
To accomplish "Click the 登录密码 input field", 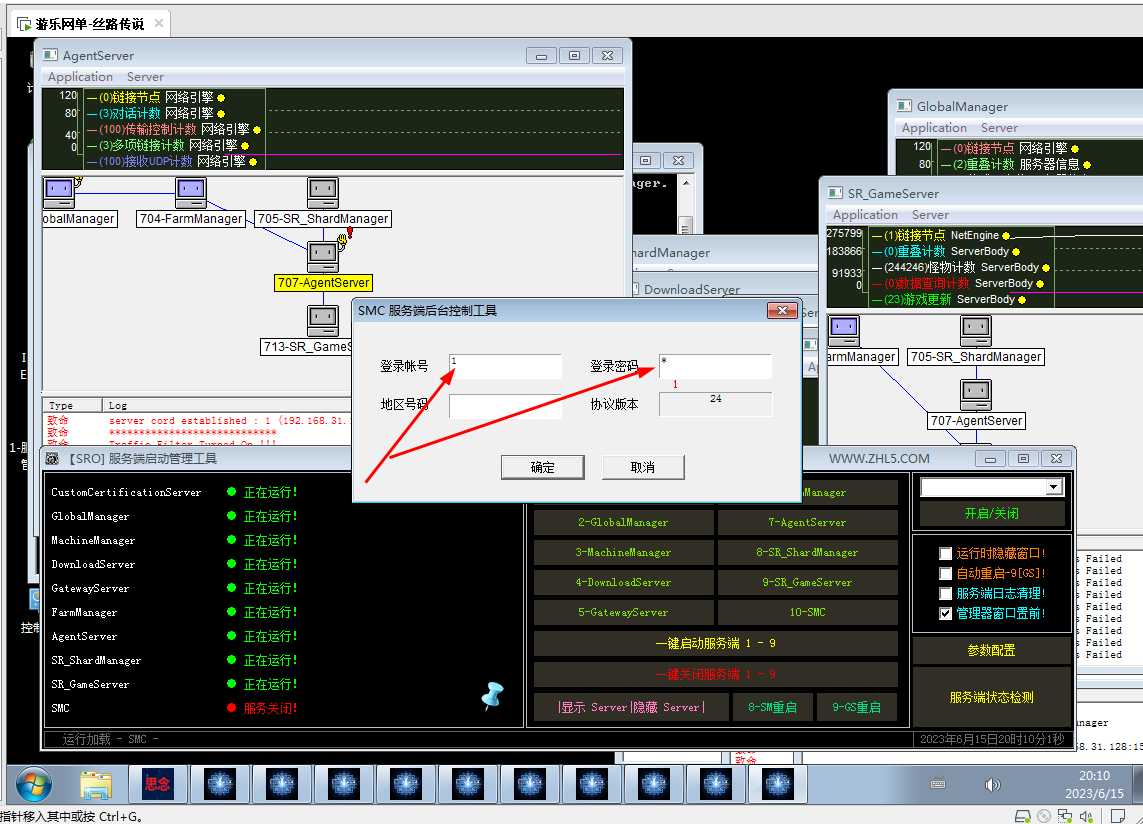I will (x=715, y=367).
